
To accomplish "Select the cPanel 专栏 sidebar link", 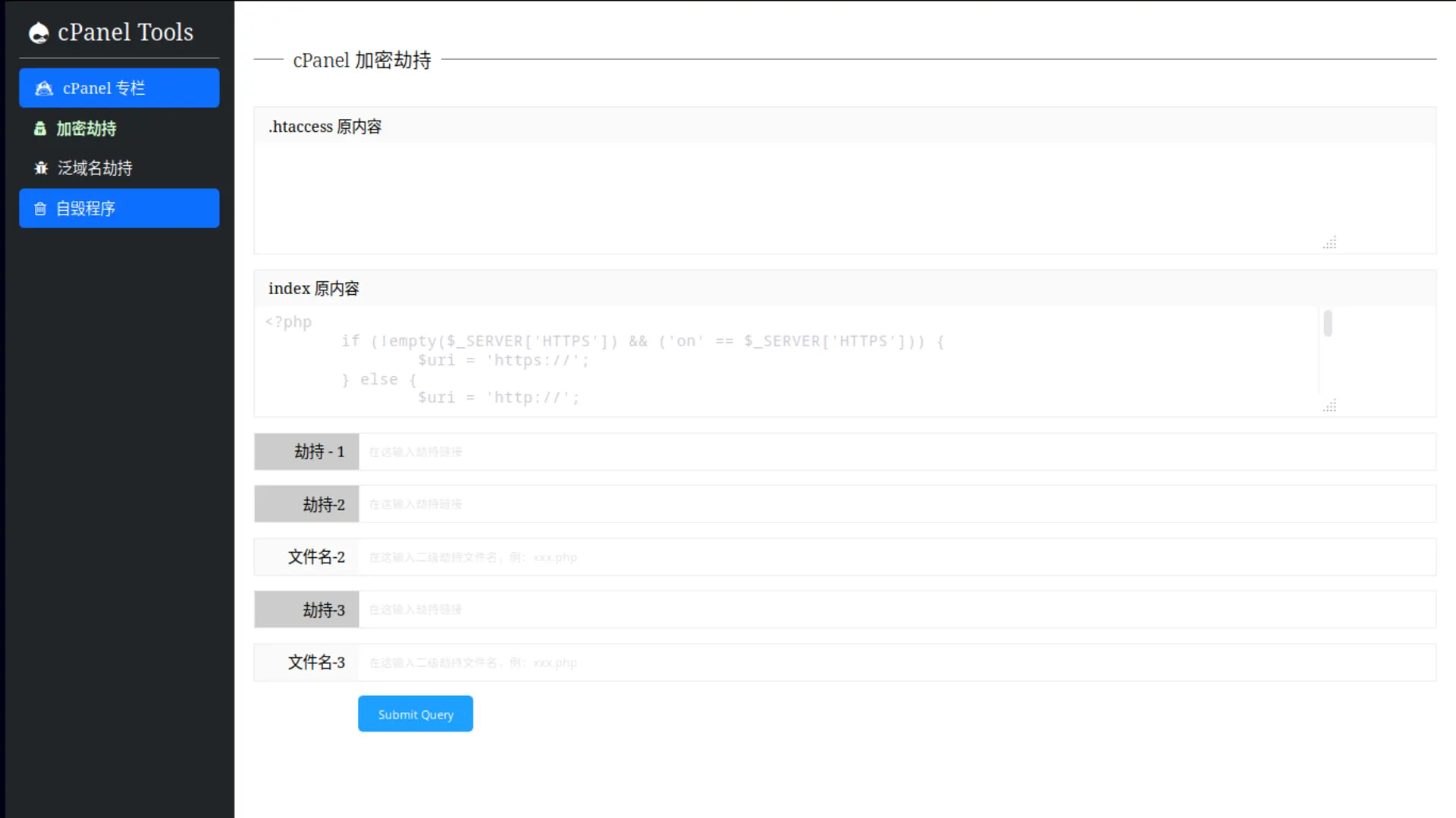I will point(104,88).
